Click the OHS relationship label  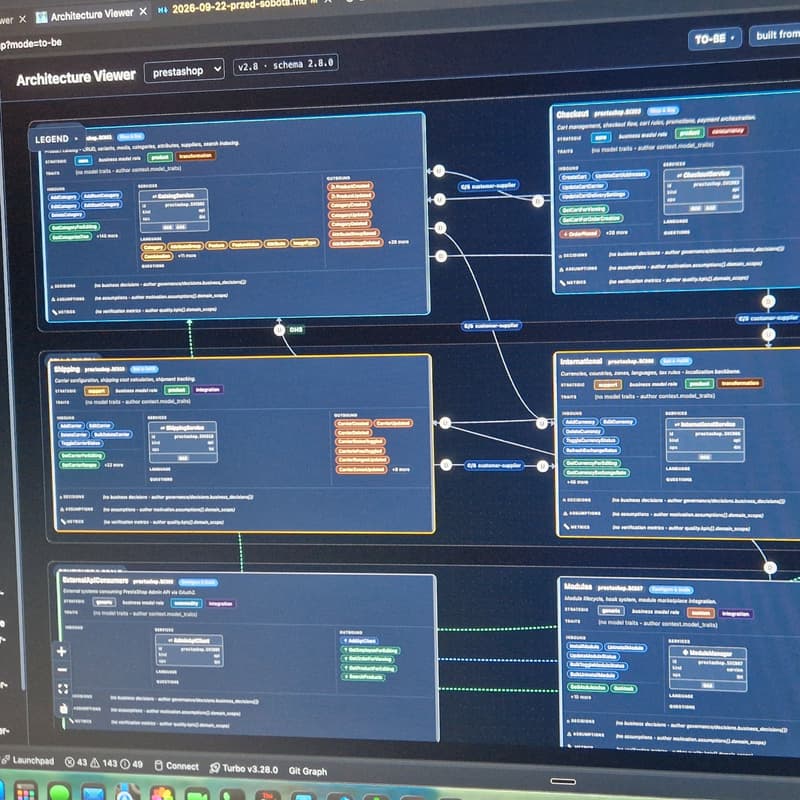tap(296, 330)
